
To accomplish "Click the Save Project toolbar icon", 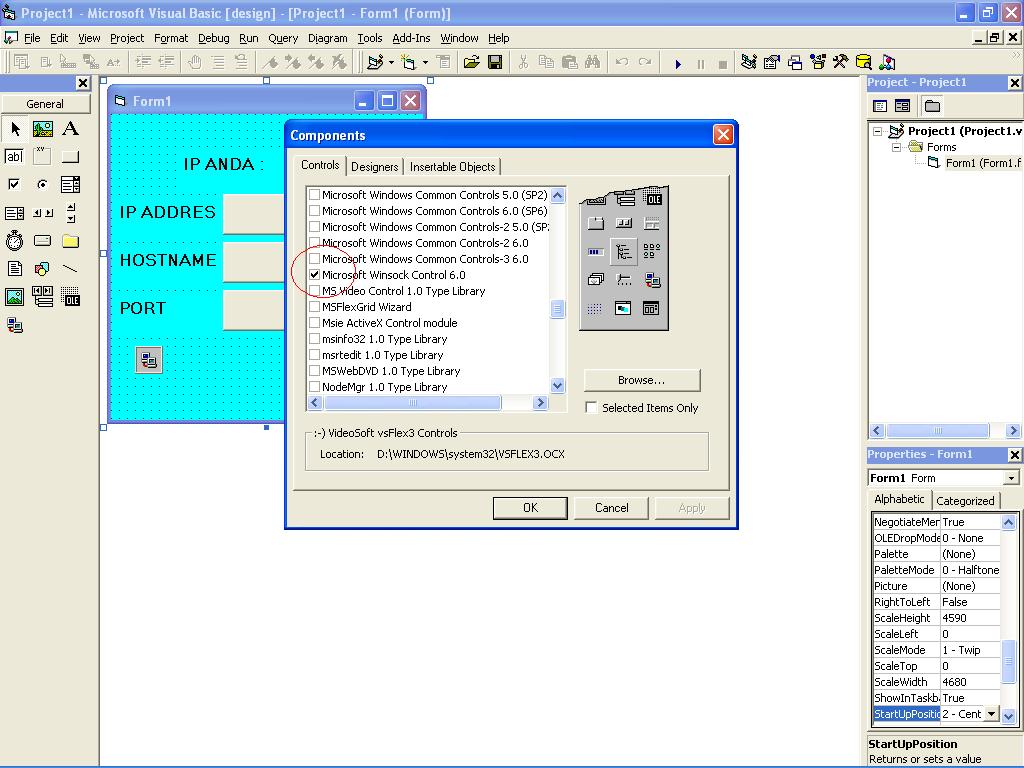I will [x=494, y=62].
